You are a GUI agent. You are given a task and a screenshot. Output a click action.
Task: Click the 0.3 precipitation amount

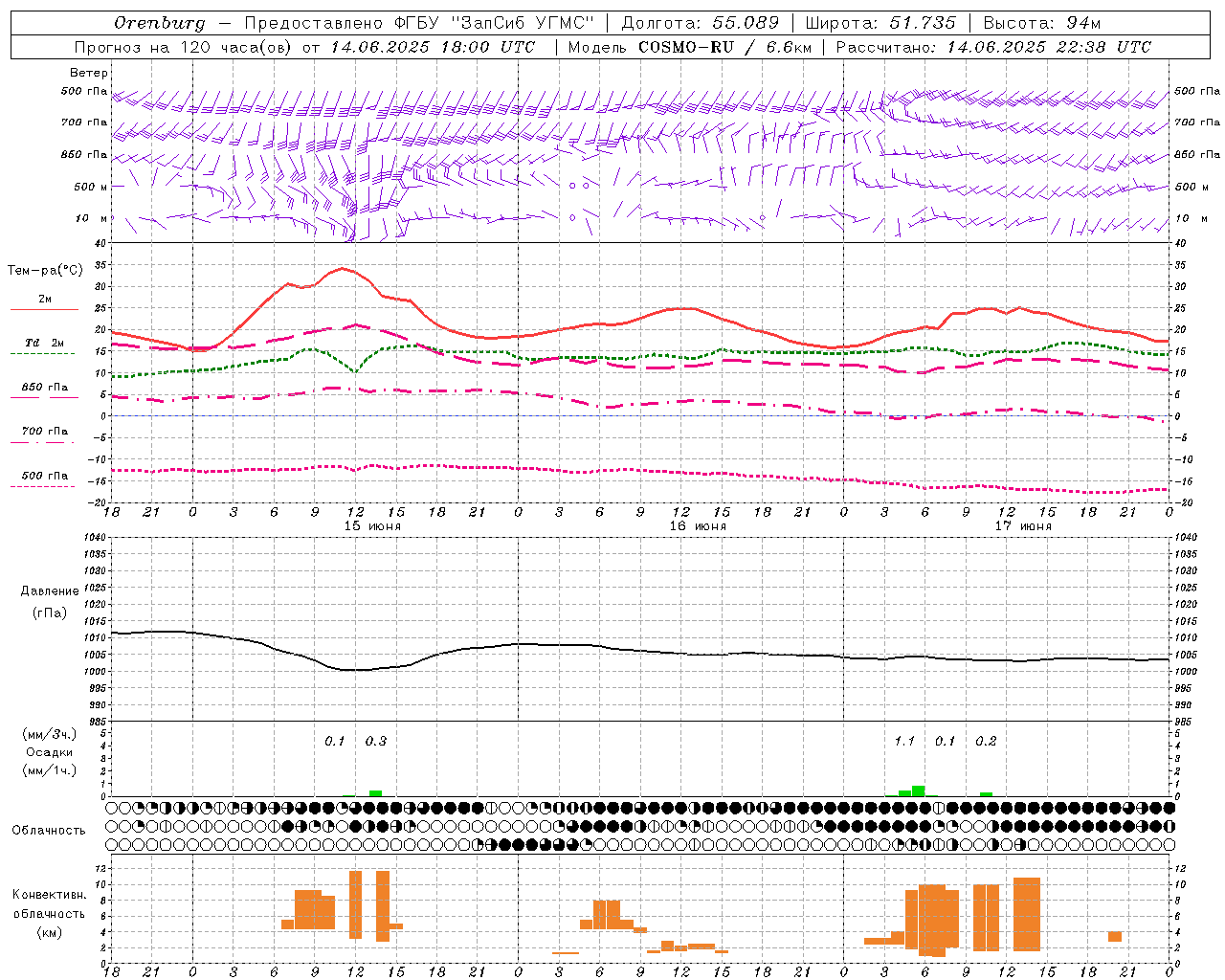(x=376, y=741)
